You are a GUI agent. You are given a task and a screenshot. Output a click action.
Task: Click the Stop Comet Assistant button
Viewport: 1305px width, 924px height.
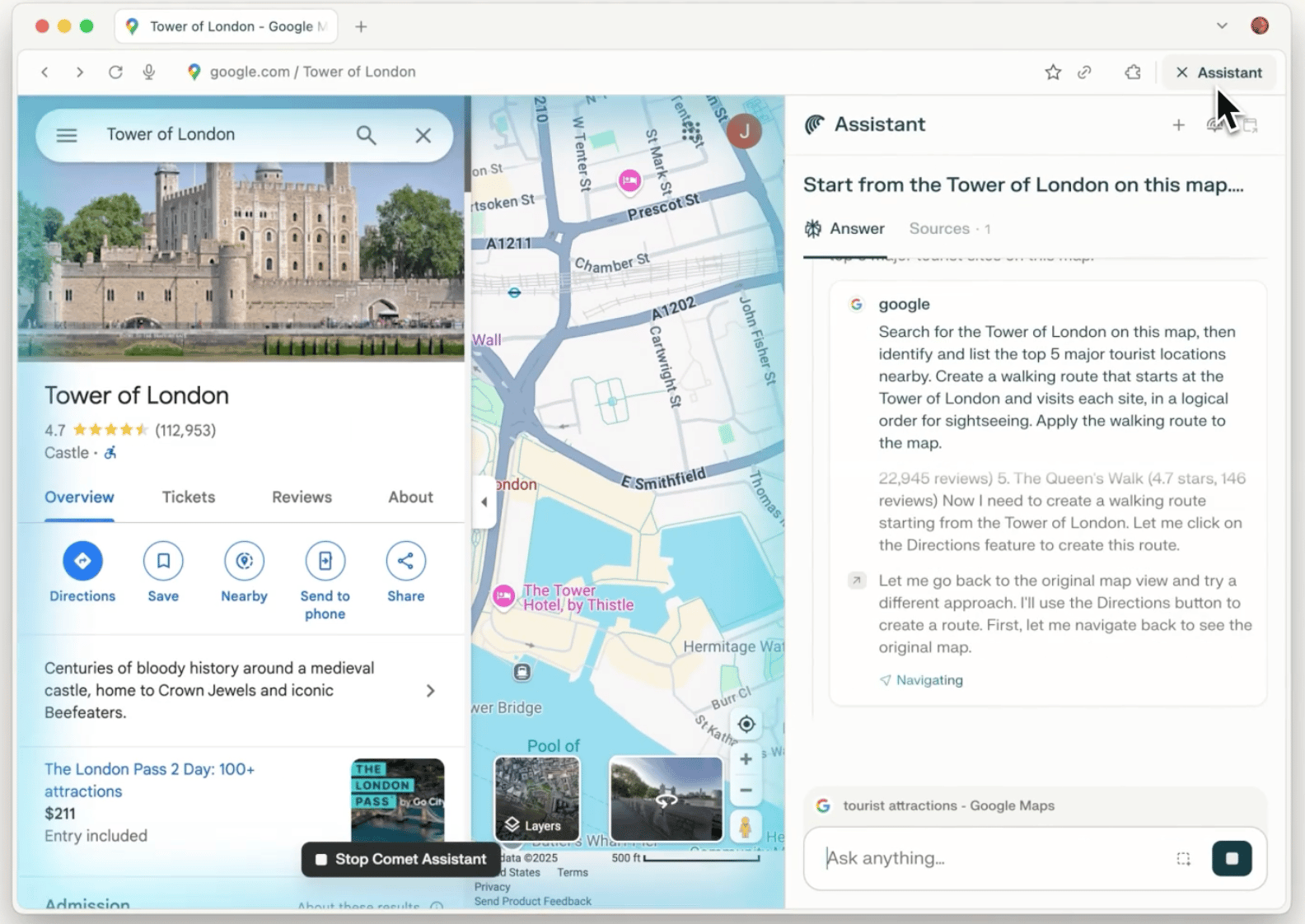point(401,860)
